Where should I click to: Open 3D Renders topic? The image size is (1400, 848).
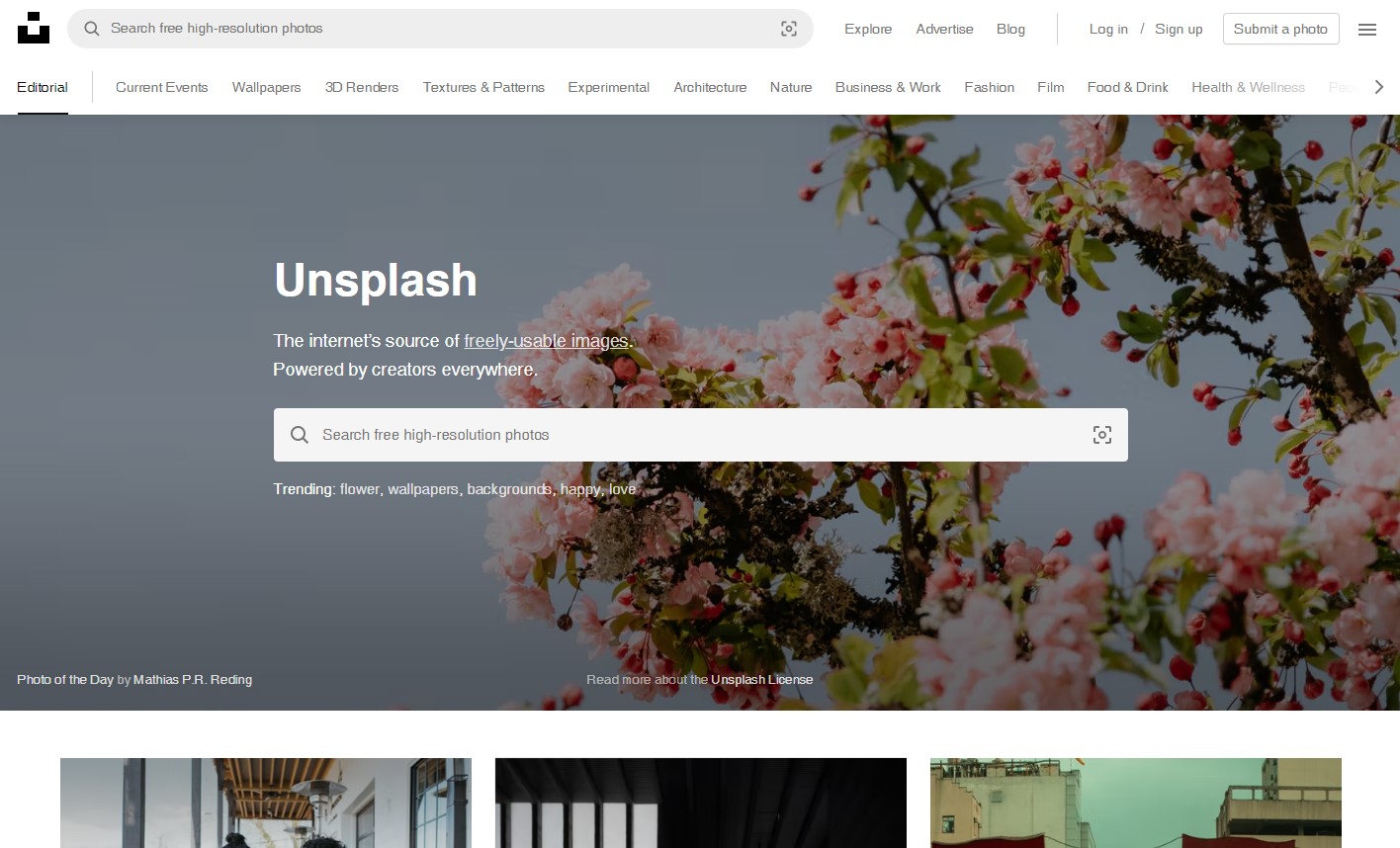click(x=362, y=87)
